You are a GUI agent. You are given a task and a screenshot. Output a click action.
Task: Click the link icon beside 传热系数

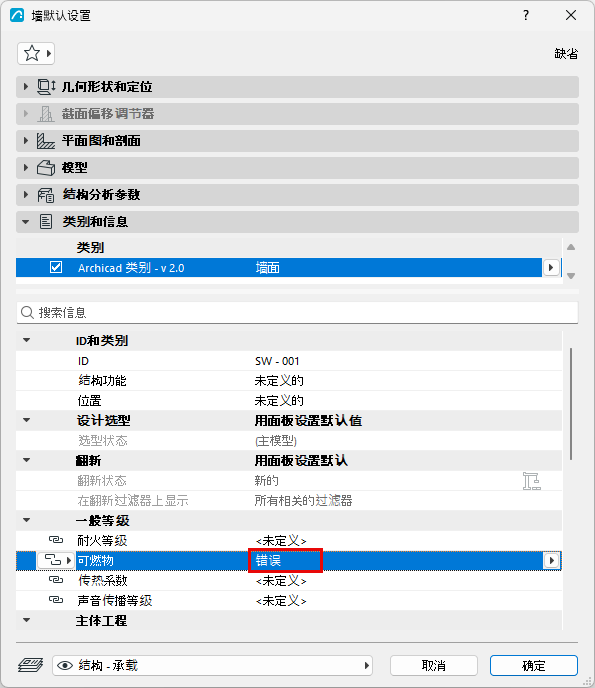coord(56,580)
